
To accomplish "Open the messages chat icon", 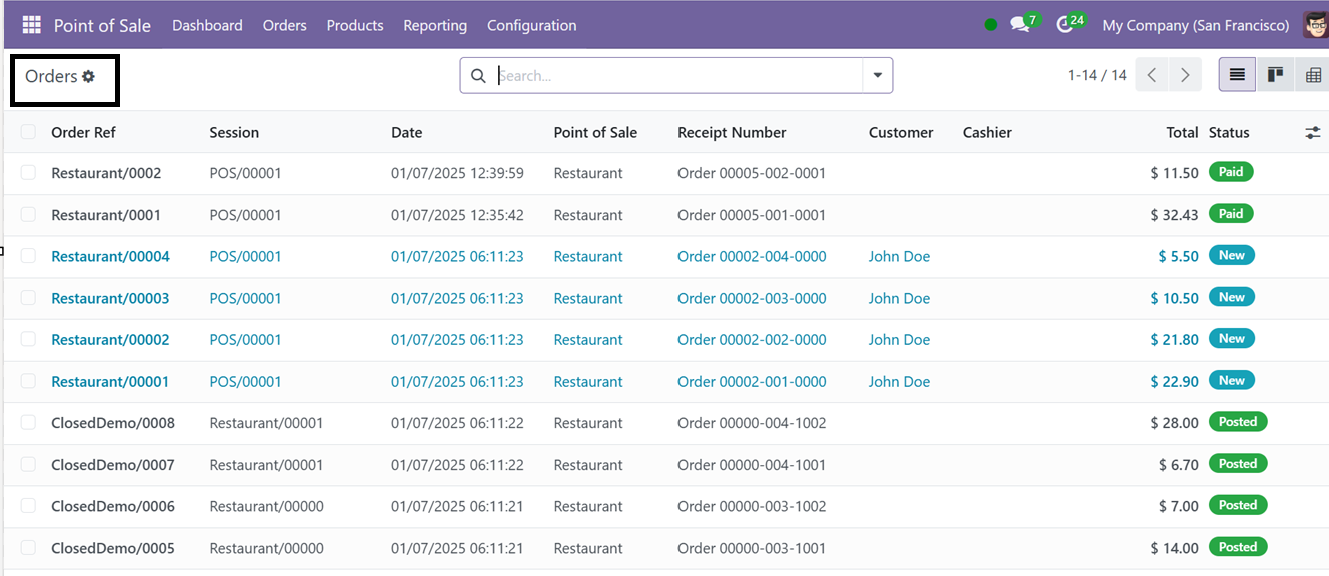I will [x=1020, y=25].
